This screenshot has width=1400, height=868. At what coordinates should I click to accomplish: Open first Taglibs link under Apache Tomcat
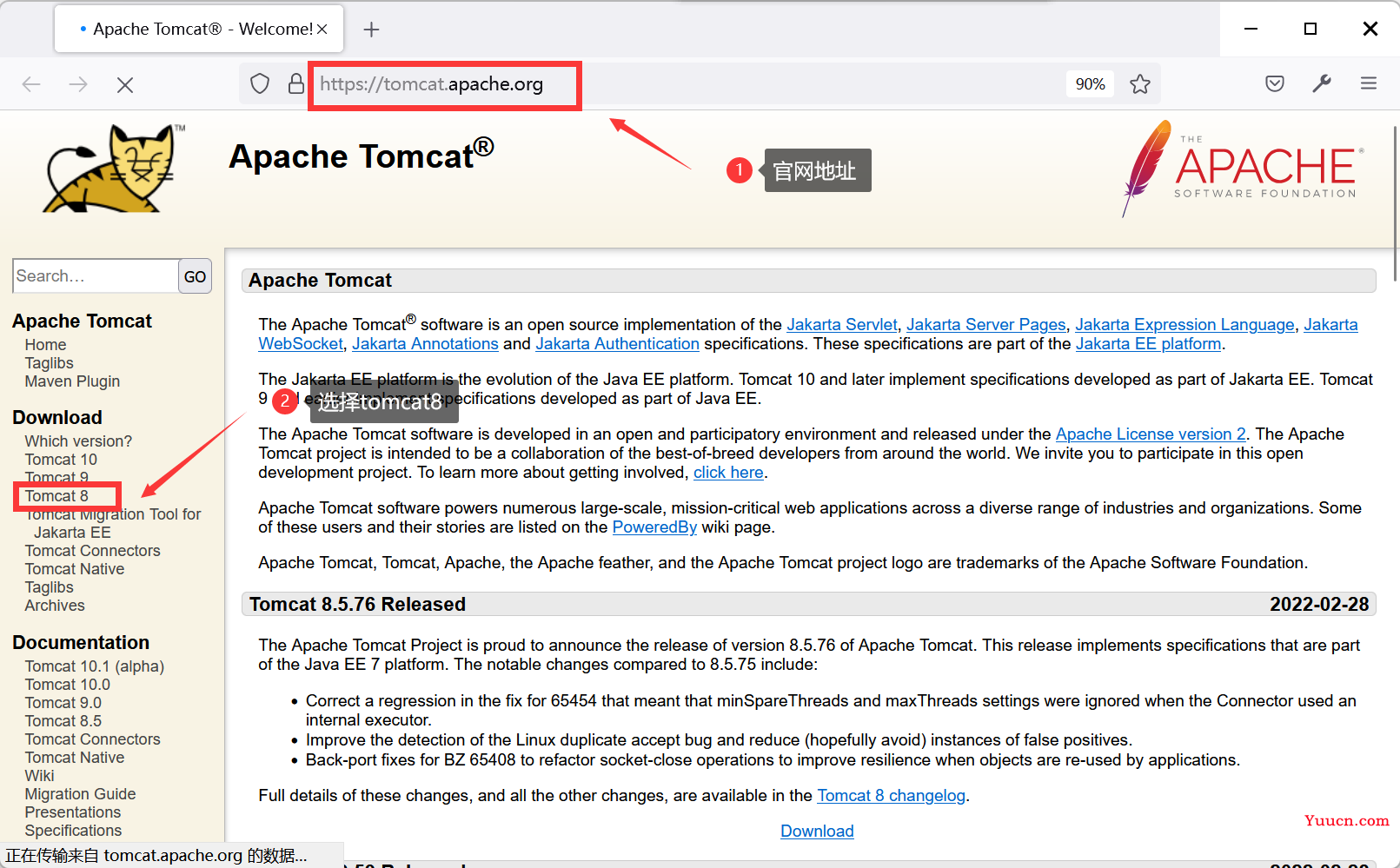tap(49, 363)
